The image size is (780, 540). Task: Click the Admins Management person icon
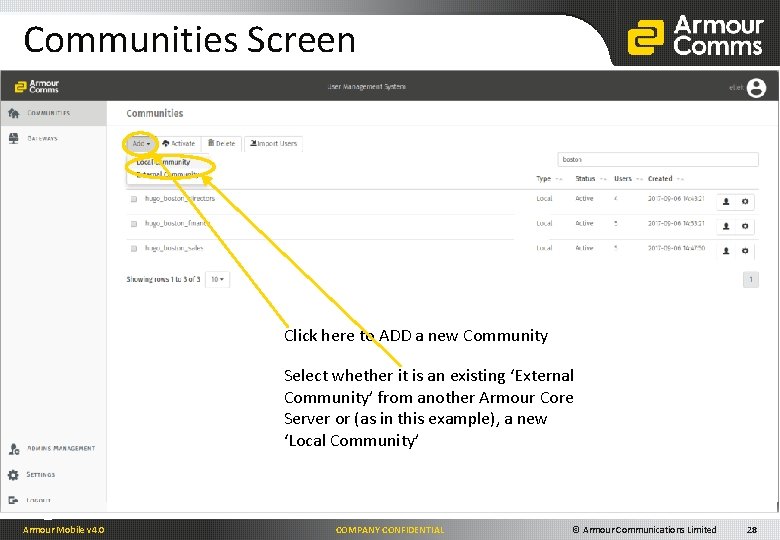[x=14, y=449]
